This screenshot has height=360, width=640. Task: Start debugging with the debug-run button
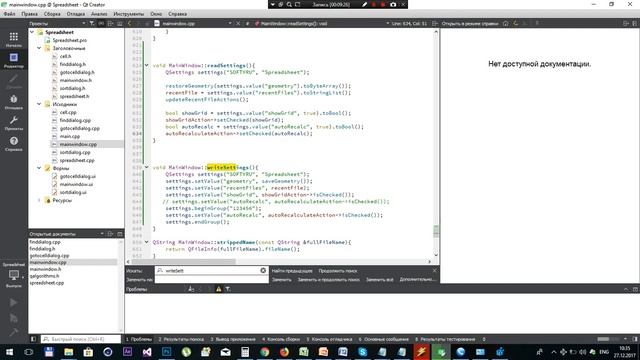(13, 318)
